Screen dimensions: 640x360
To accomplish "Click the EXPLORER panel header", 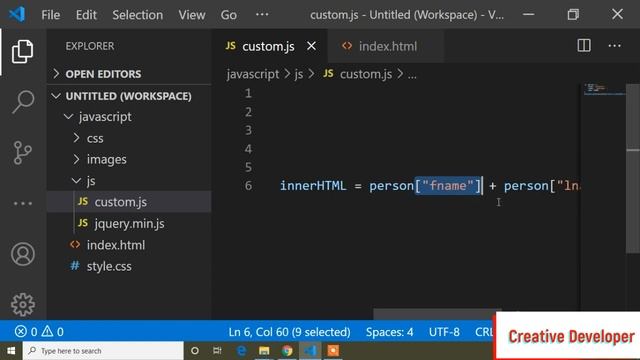I will [90, 46].
